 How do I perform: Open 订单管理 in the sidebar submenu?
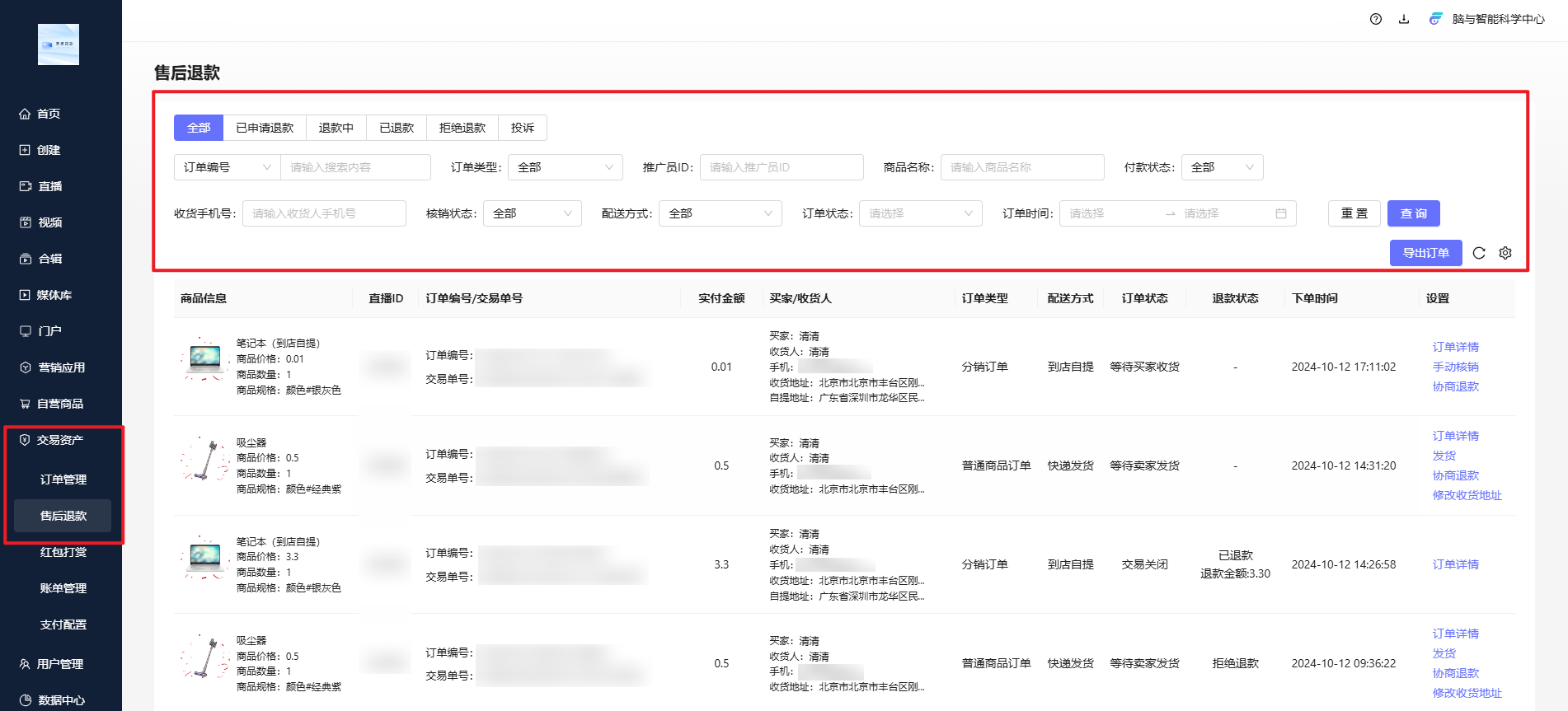63,479
